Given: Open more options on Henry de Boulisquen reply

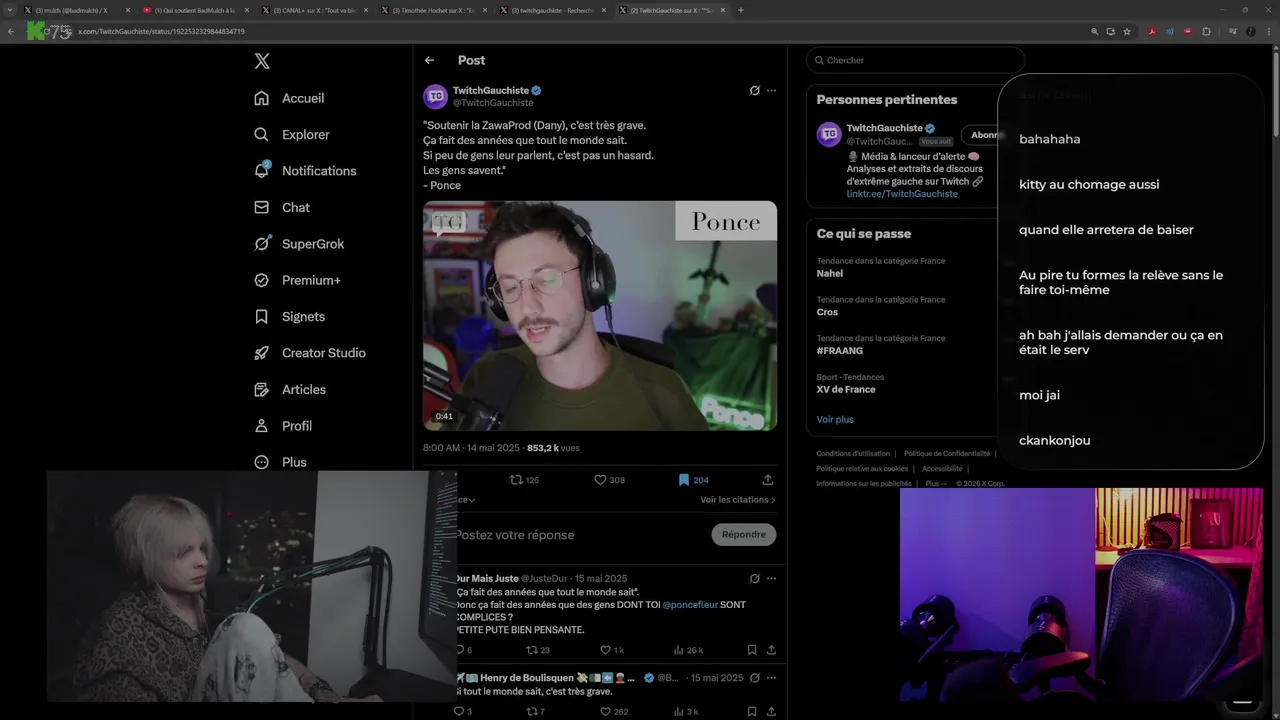Looking at the screenshot, I should coord(771,677).
